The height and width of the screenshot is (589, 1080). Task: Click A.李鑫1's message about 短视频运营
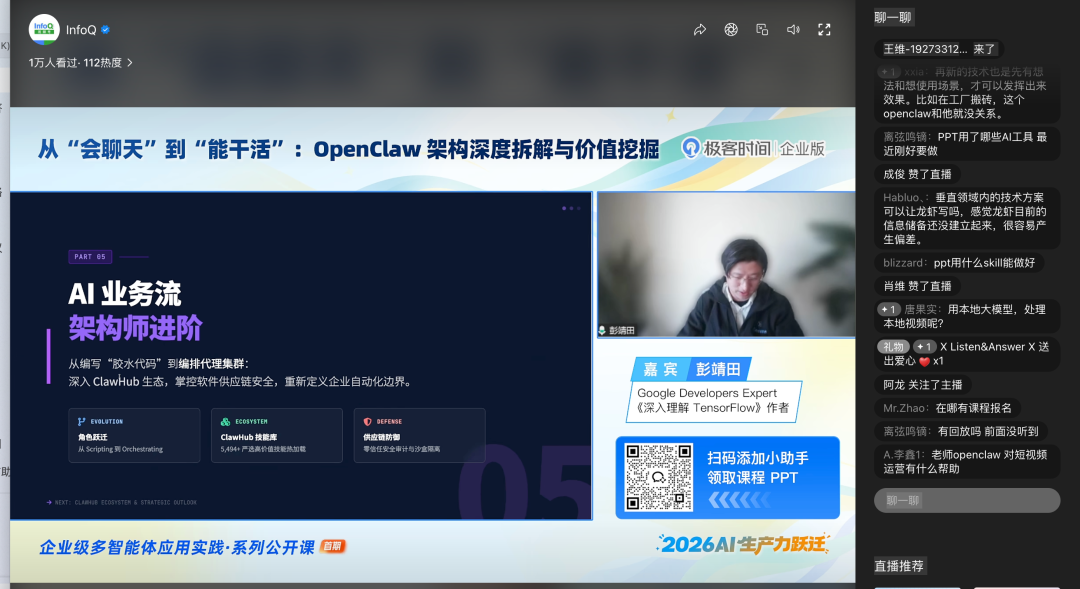click(x=966, y=462)
